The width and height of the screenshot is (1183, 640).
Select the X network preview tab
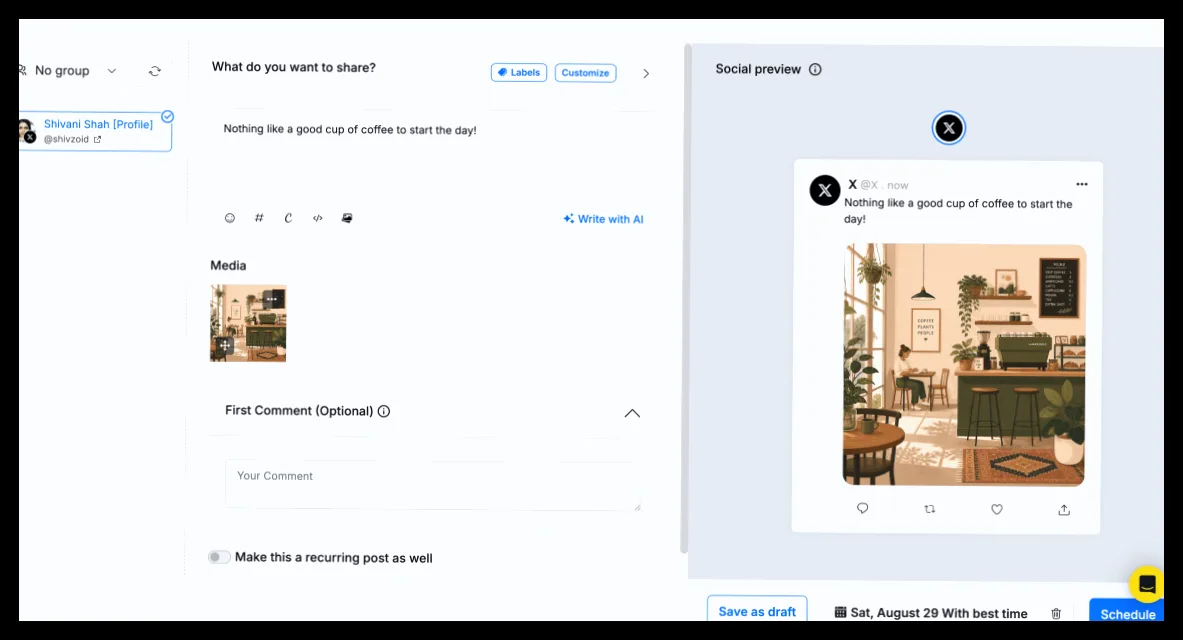(948, 128)
